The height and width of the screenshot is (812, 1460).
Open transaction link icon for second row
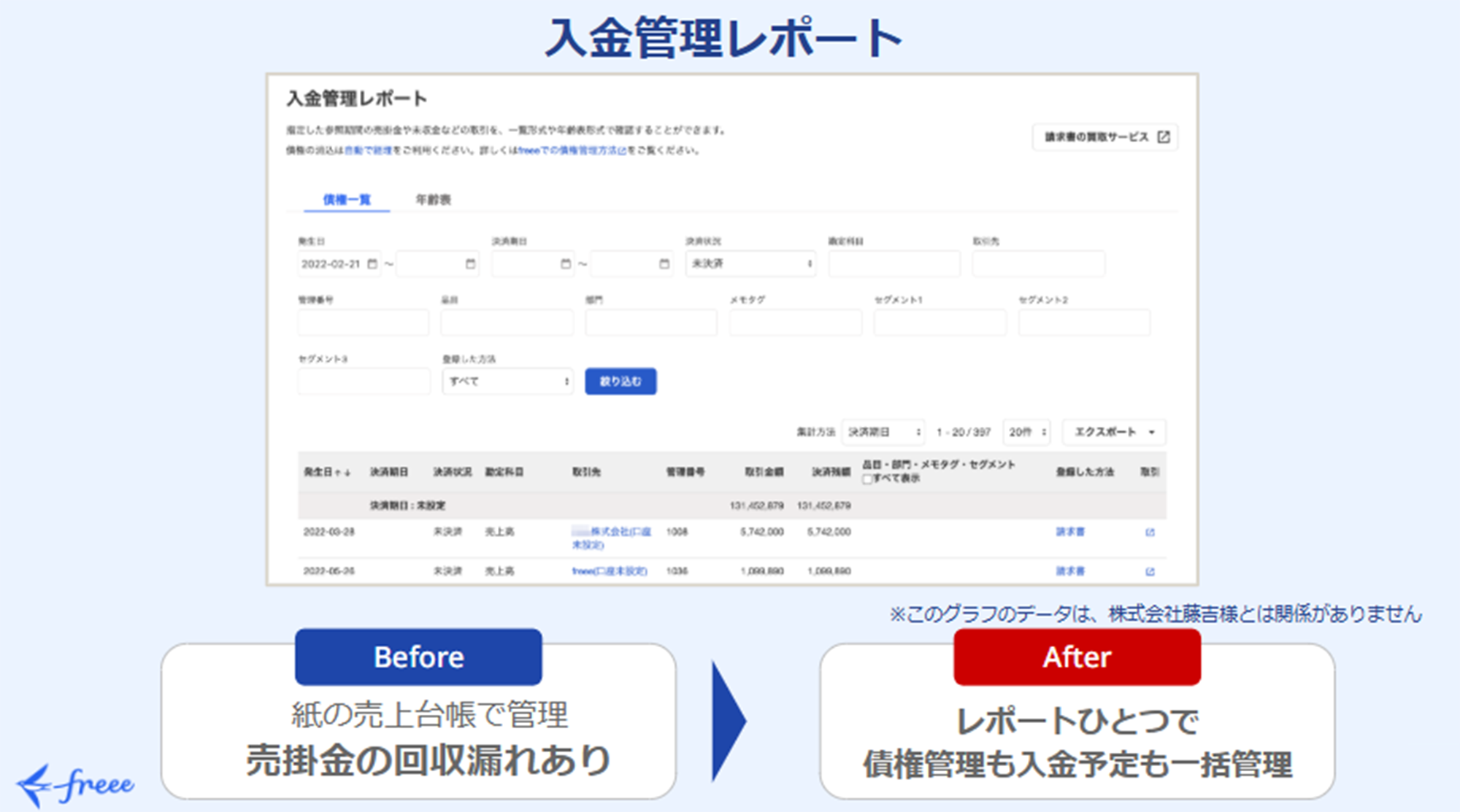tap(1150, 571)
